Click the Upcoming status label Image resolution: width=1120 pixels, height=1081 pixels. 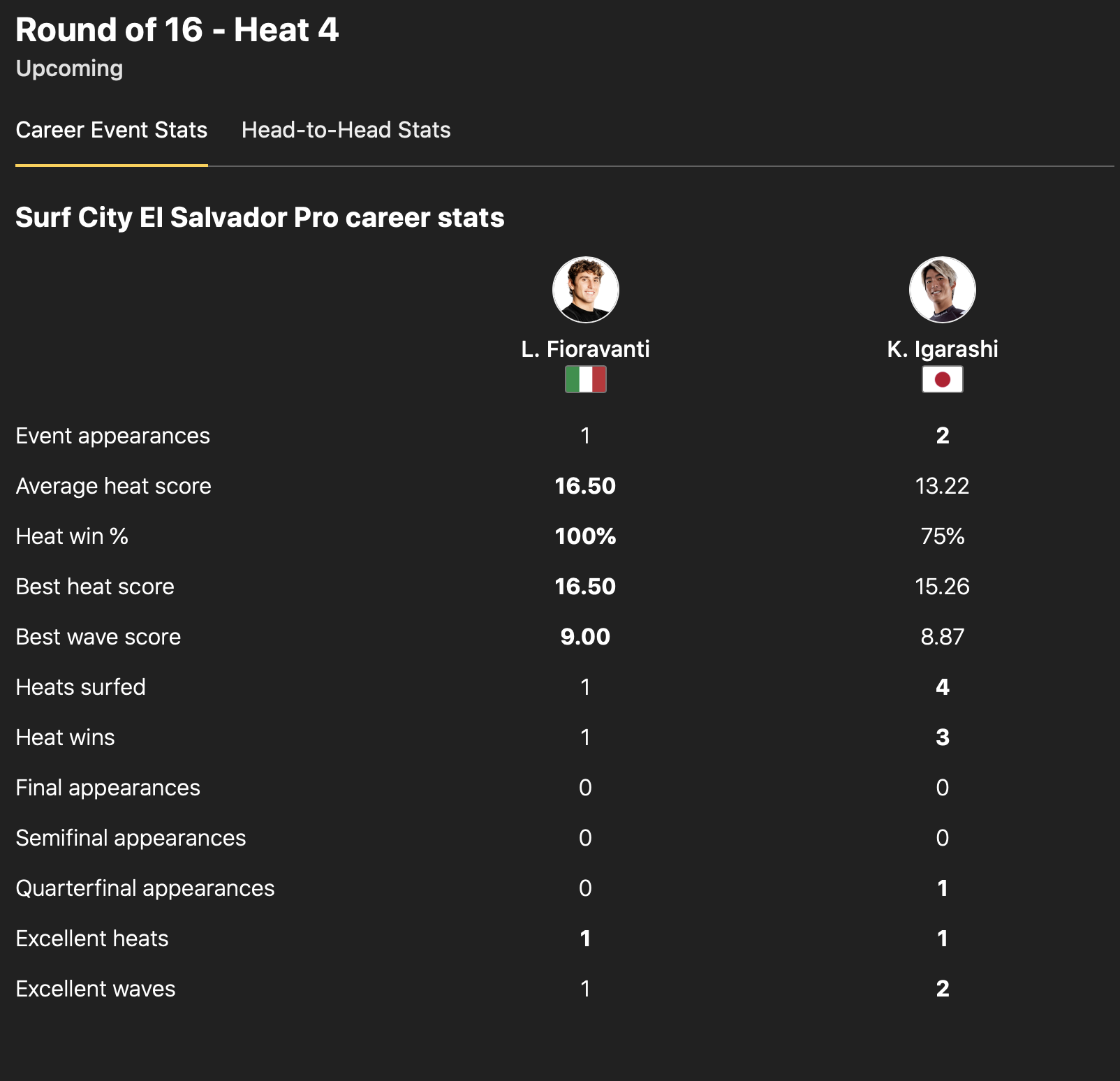pyautogui.click(x=69, y=68)
